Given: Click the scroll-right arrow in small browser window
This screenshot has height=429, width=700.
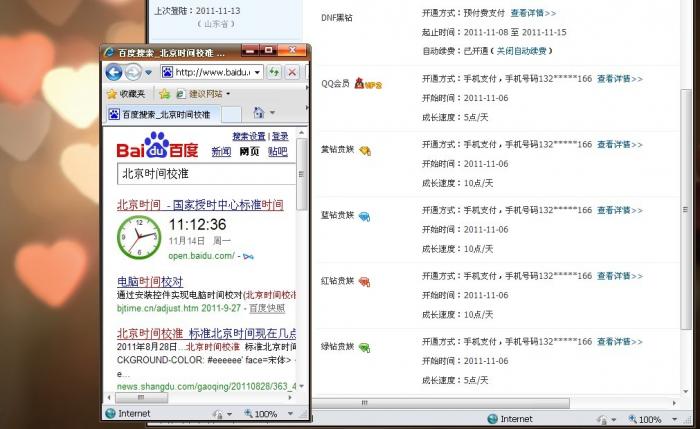Looking at the screenshot, I should point(290,397).
